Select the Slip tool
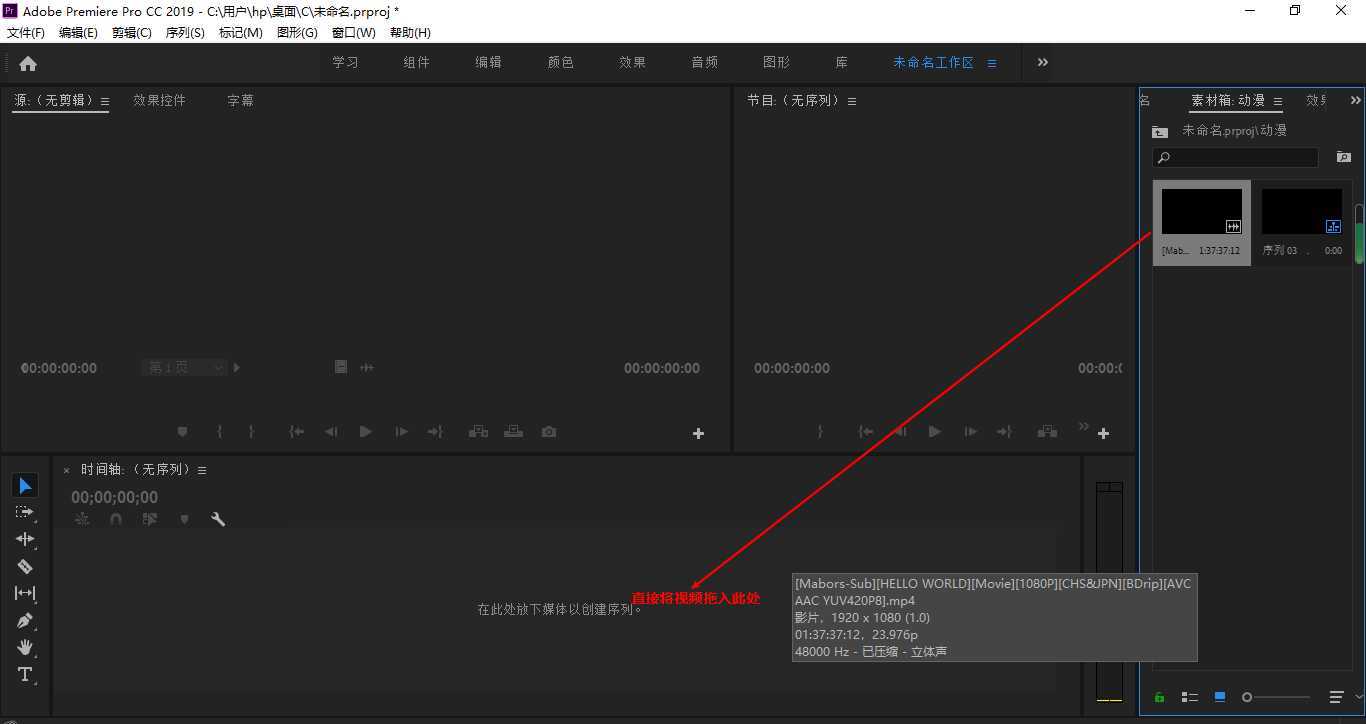Screen dimensions: 1366x724 (25, 593)
